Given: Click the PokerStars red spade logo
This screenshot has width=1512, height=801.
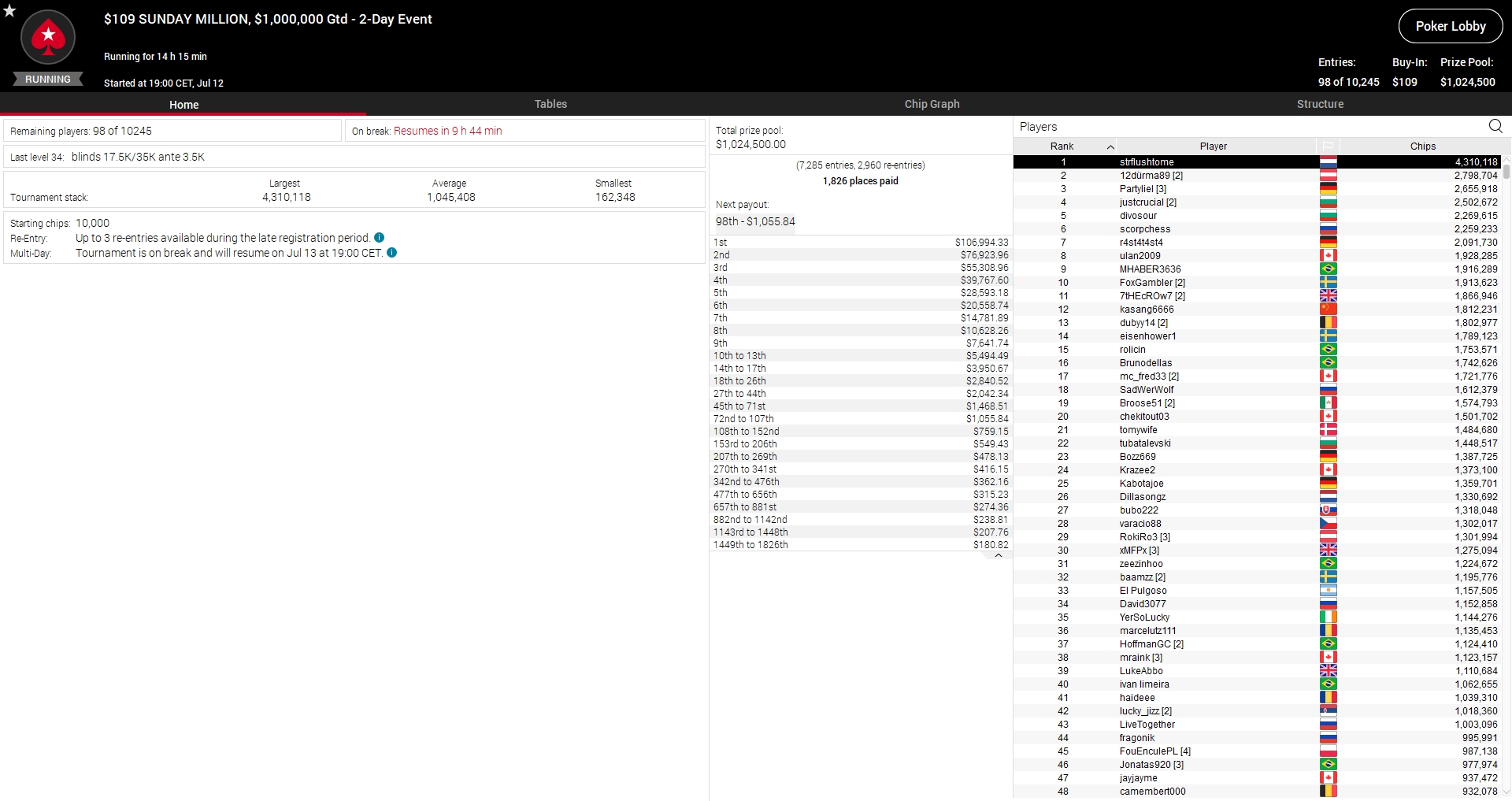Looking at the screenshot, I should coord(48,37).
